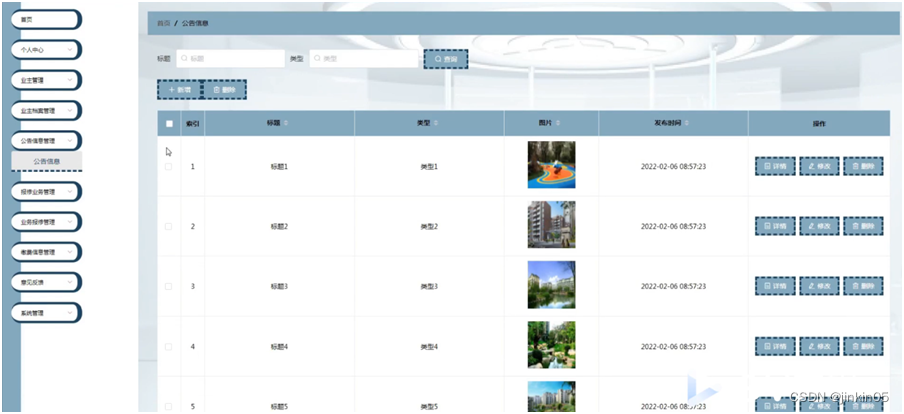Click 修改 edit button for row 2
Screen dimensions: 904x414
(819, 227)
